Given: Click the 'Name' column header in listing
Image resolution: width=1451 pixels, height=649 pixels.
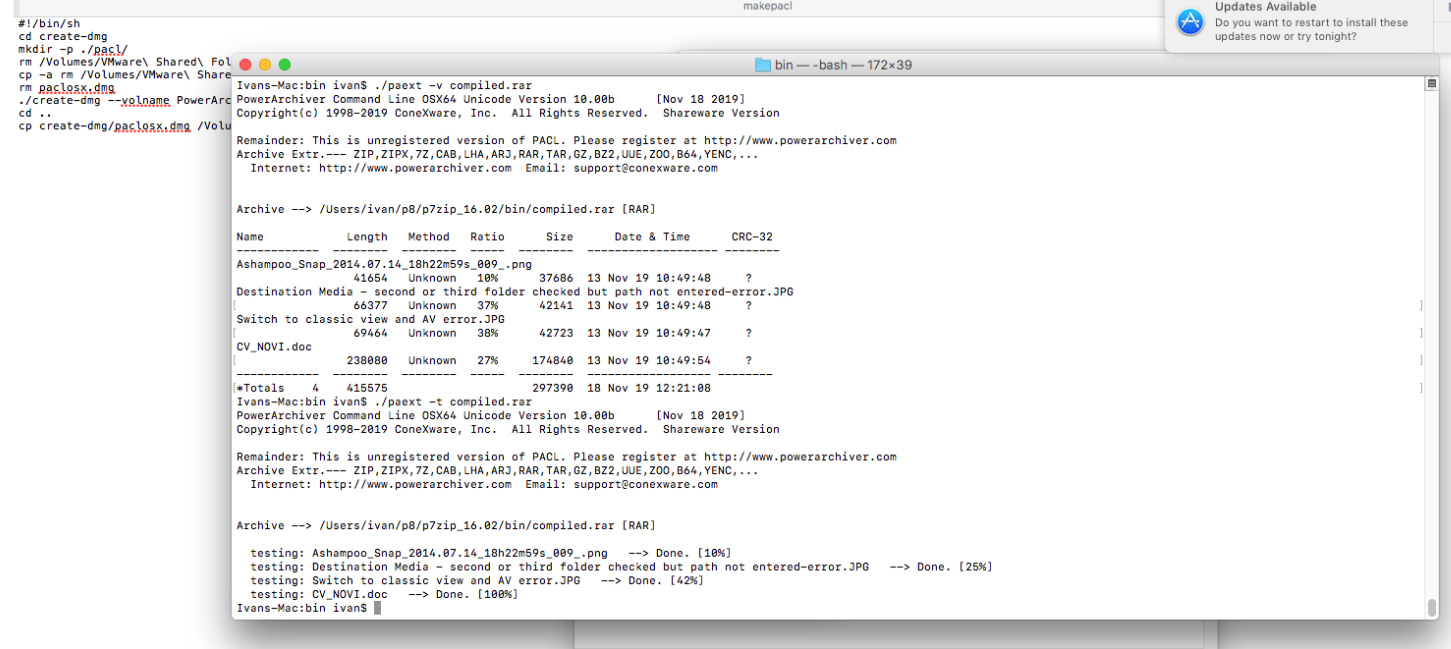Looking at the screenshot, I should [250, 237].
